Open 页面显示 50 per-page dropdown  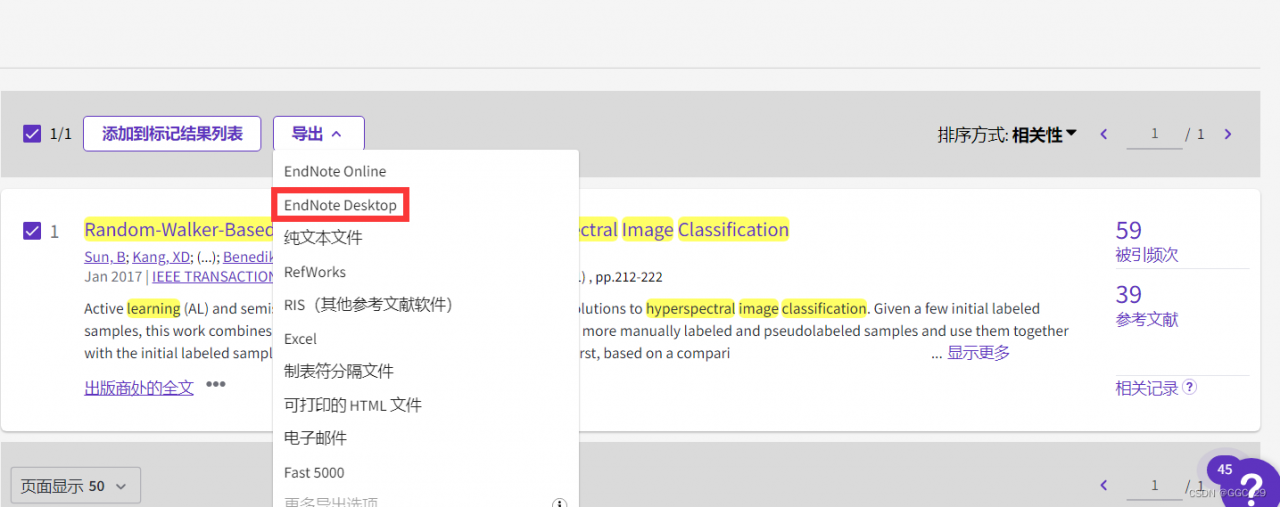(x=76, y=486)
